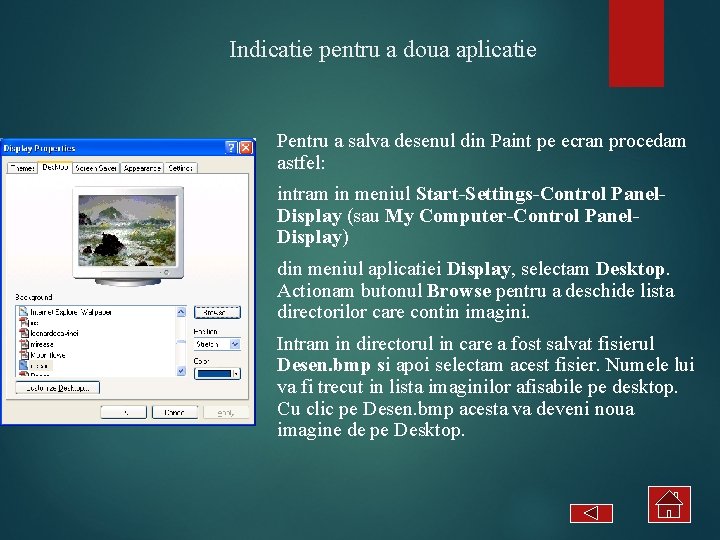720x540 pixels.
Task: Click the bold word Browse in slide text
Action: point(459,291)
